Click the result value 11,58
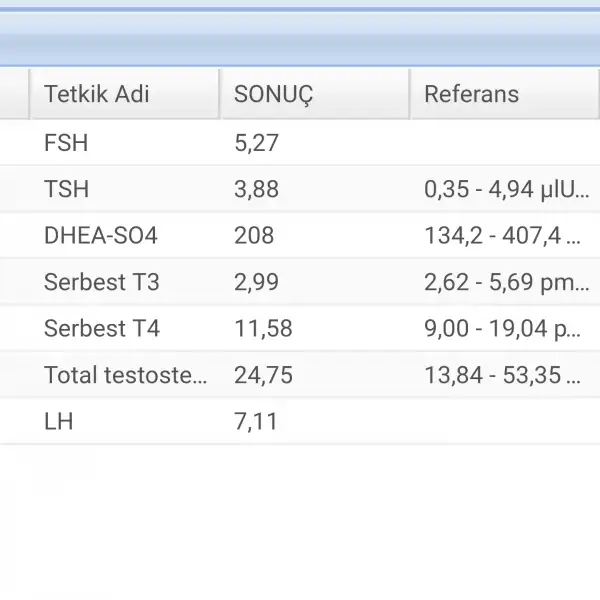 262,328
